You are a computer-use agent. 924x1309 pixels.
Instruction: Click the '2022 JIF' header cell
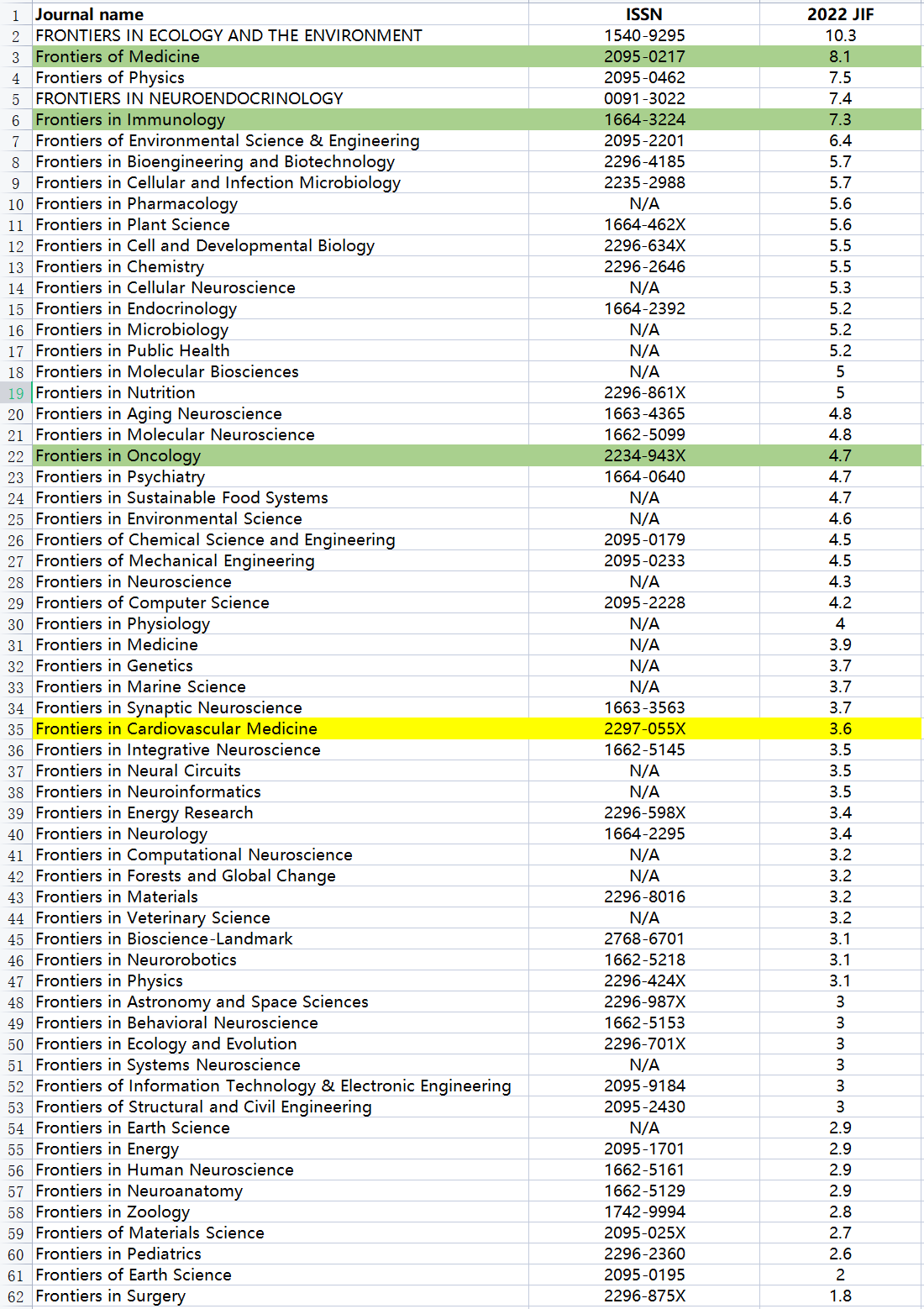point(840,14)
